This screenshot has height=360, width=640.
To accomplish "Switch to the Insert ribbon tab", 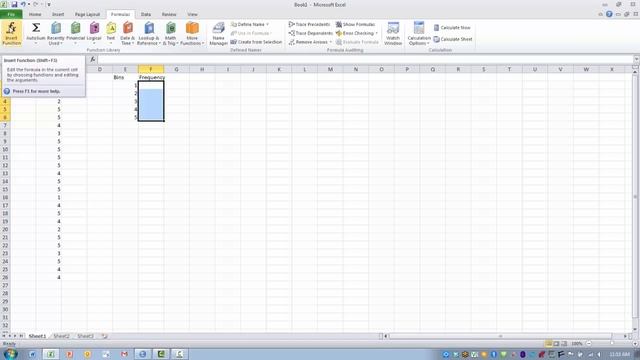I will [x=58, y=14].
